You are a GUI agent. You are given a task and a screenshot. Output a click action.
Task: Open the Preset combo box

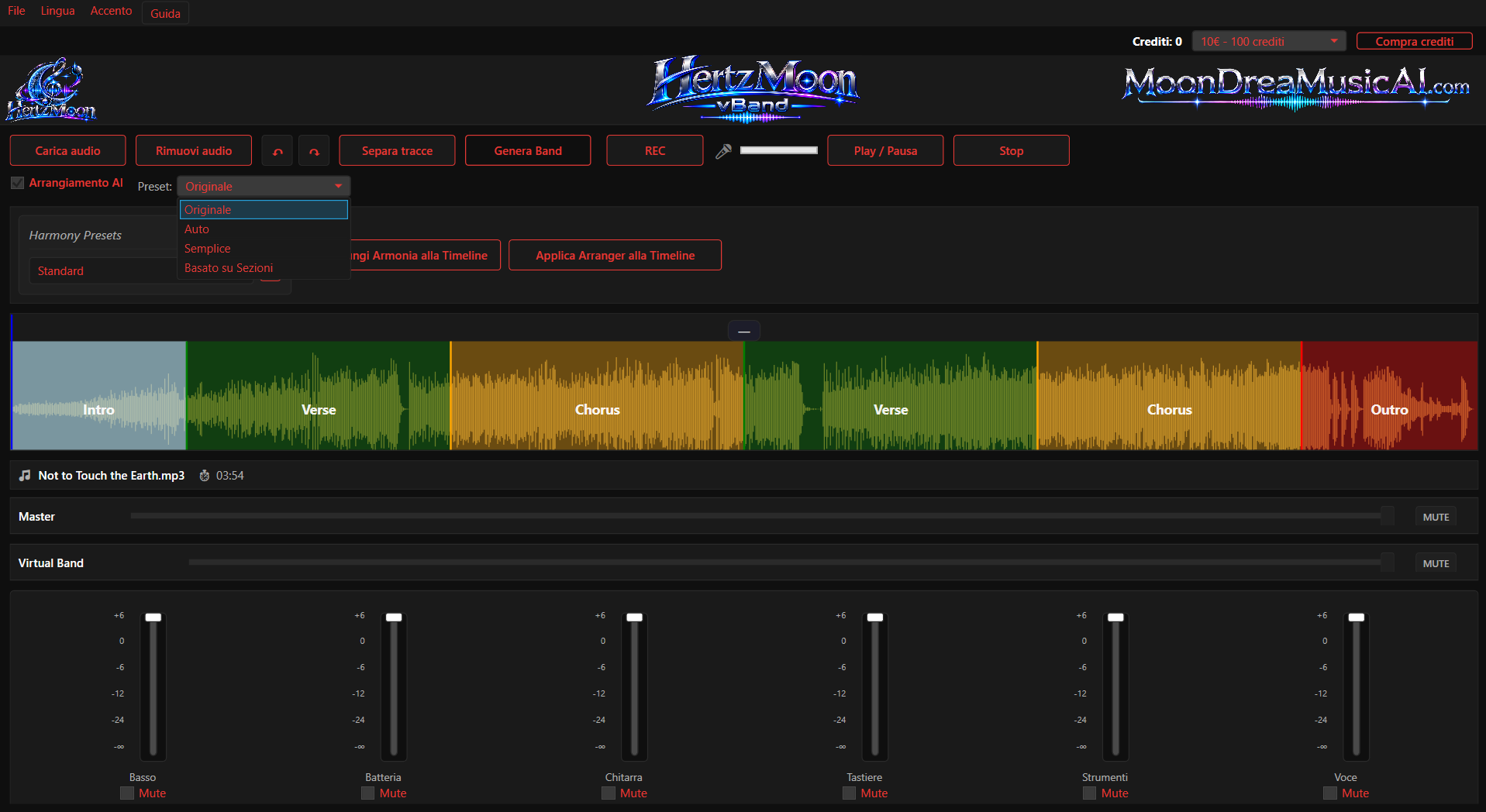pyautogui.click(x=264, y=186)
